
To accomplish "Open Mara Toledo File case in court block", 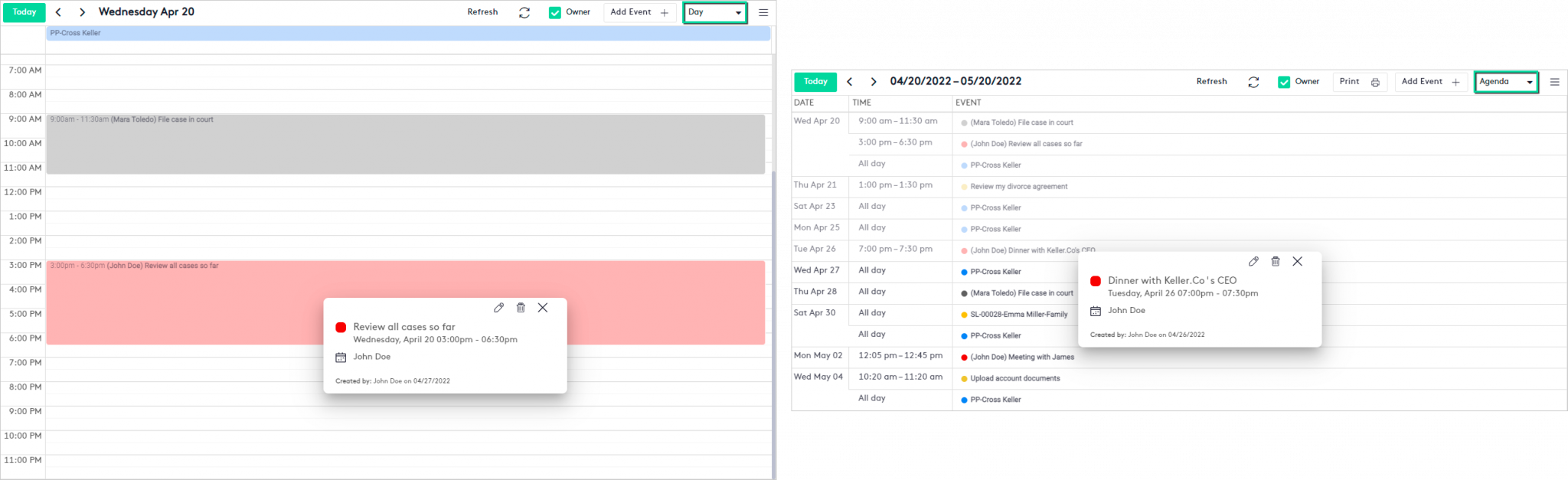I will coord(406,144).
